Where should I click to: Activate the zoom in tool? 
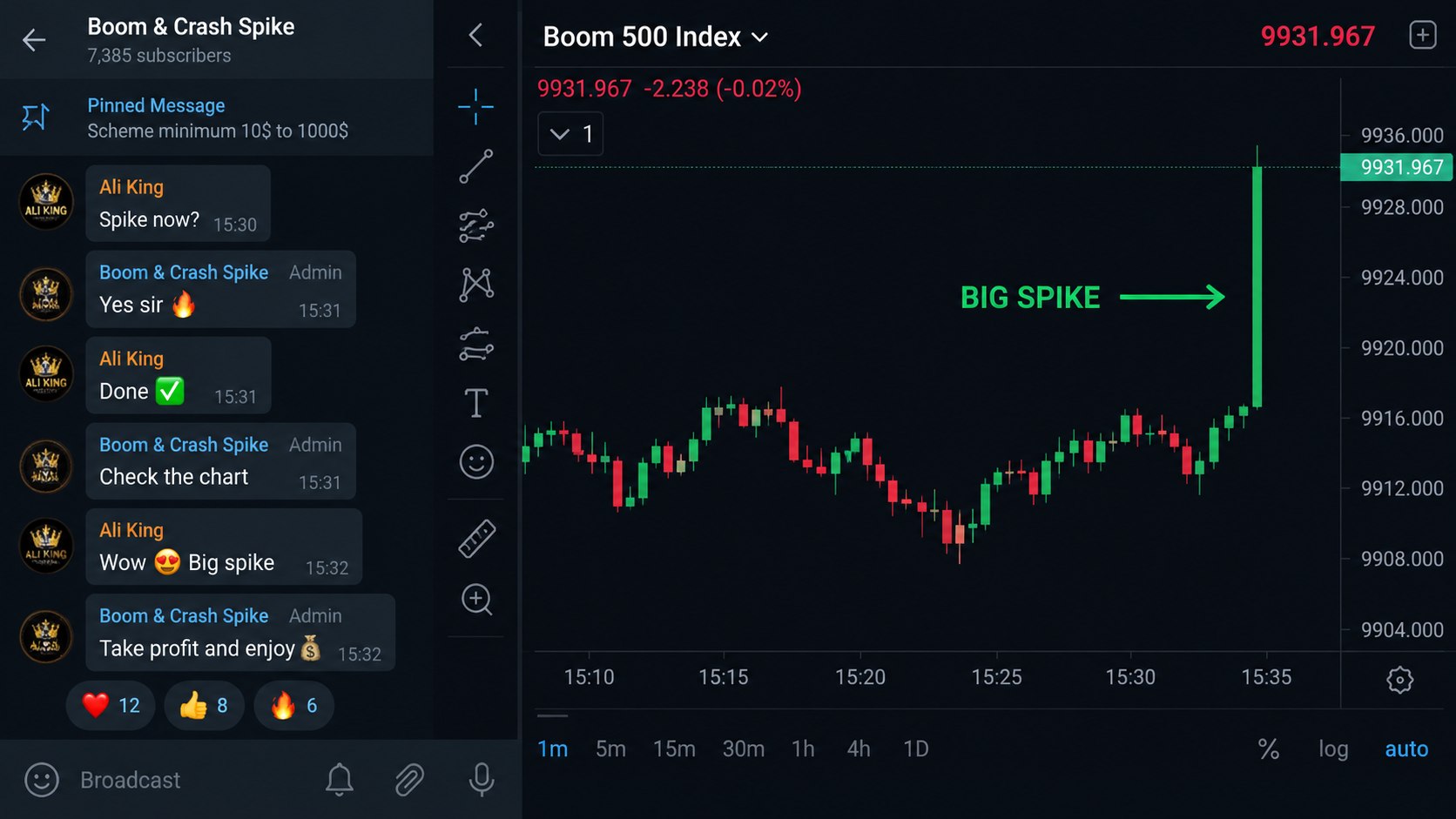click(x=476, y=599)
